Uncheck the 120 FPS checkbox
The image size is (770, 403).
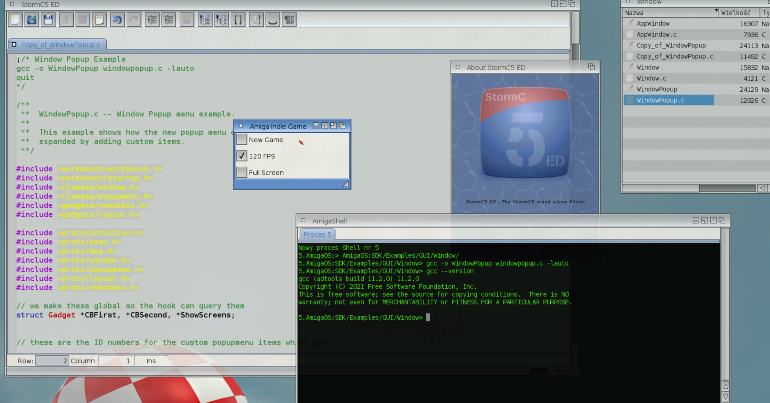[x=241, y=156]
